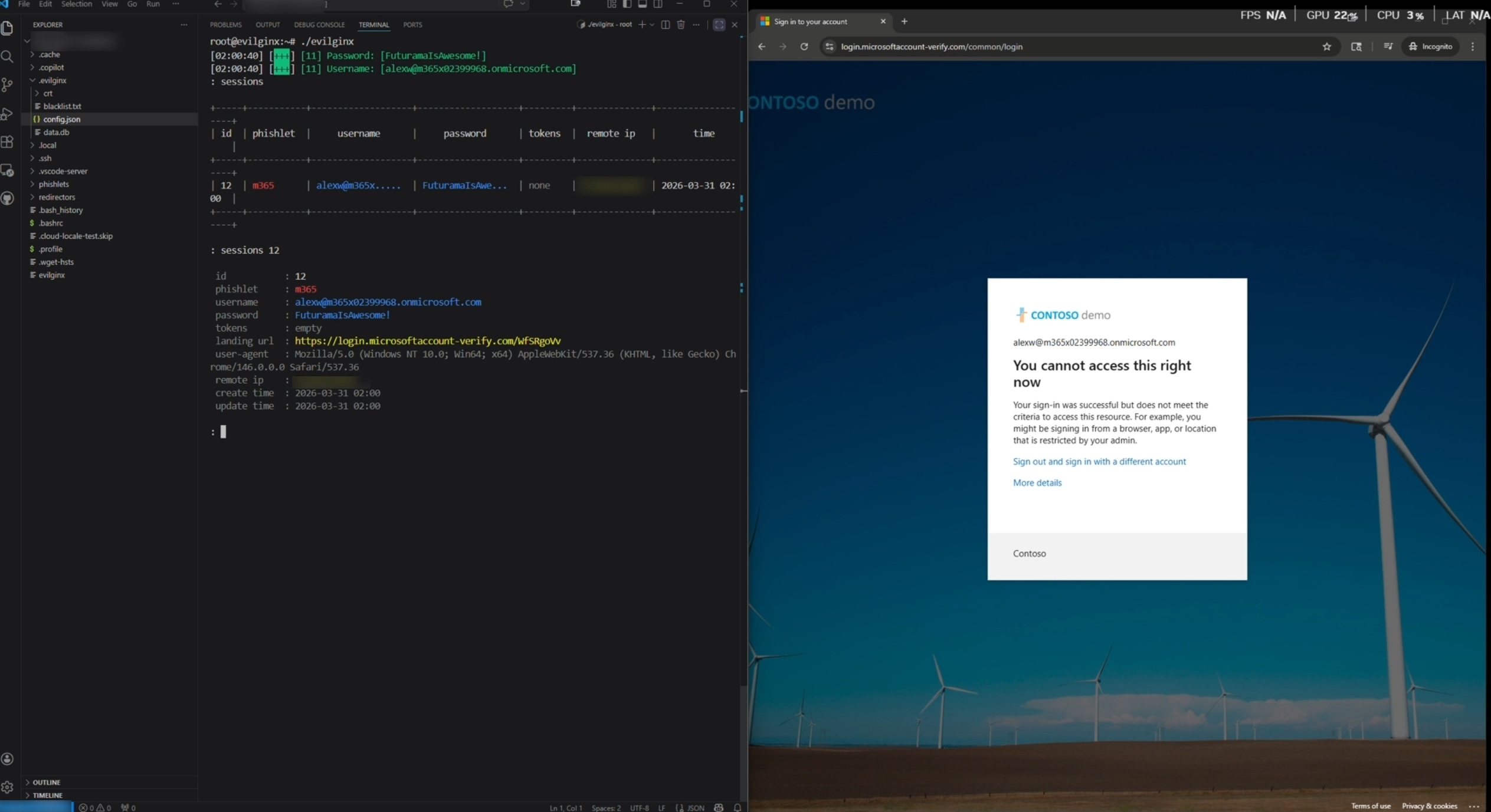Open the Go menu
1491x812 pixels.
132,4
